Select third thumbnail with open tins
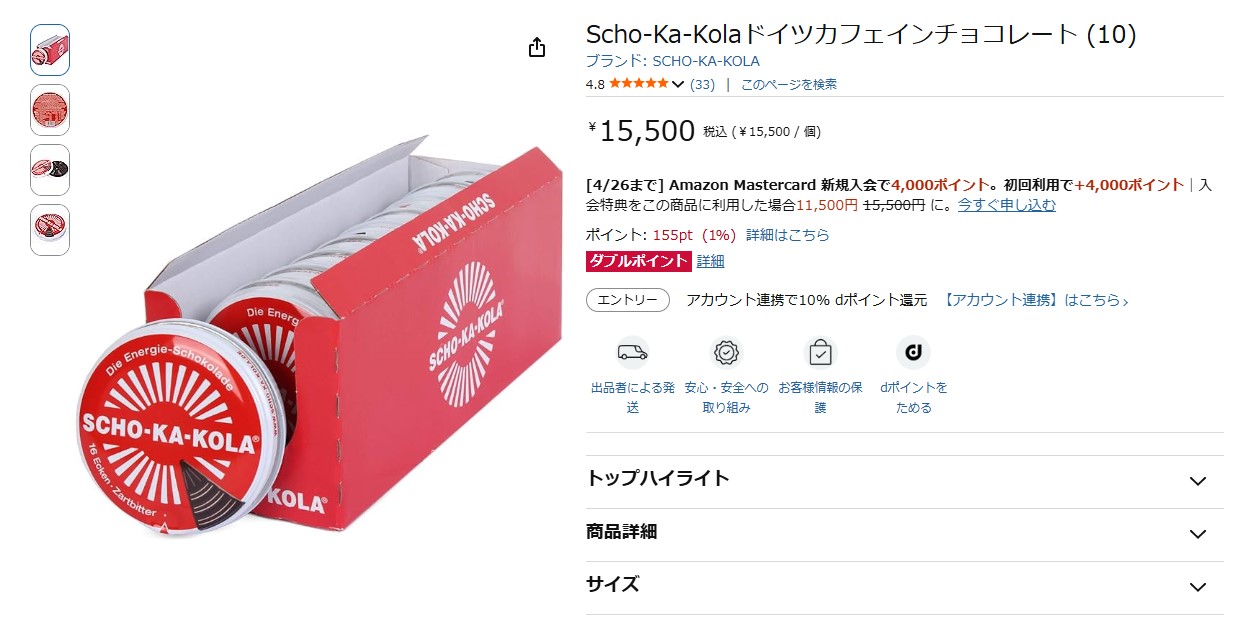The image size is (1235, 618). (x=50, y=170)
